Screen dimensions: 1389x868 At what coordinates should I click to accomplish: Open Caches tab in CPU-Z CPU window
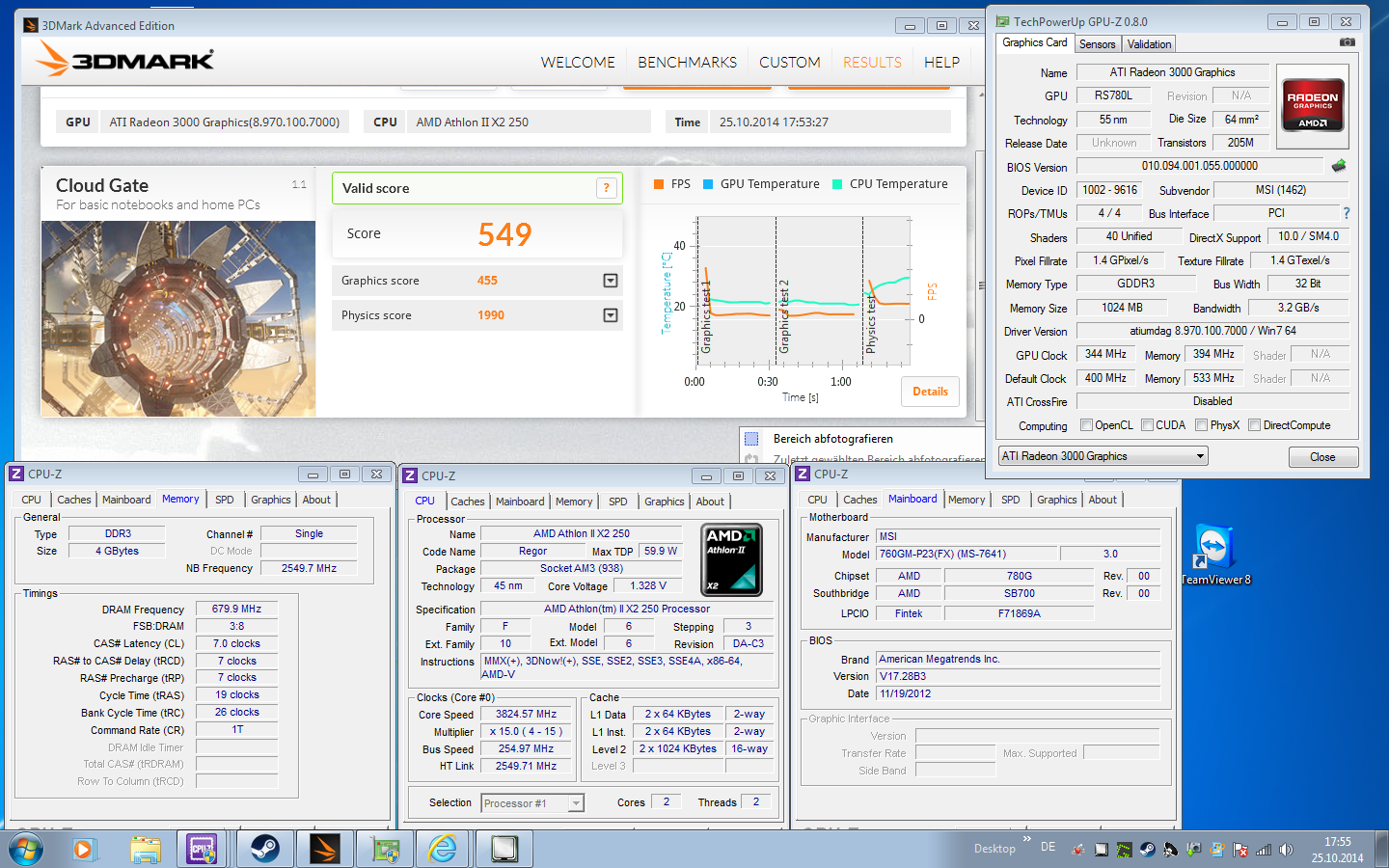(468, 502)
